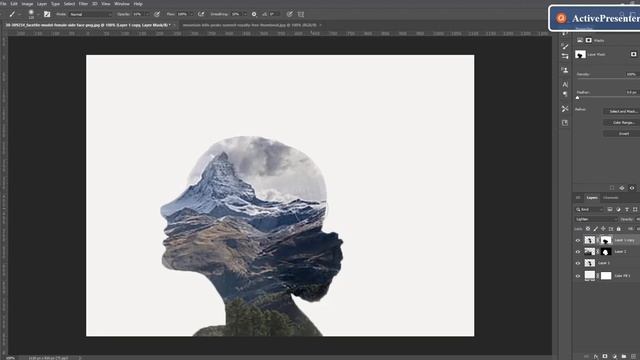Open the File menu
The height and width of the screenshot is (360, 640).
tap(3, 4)
